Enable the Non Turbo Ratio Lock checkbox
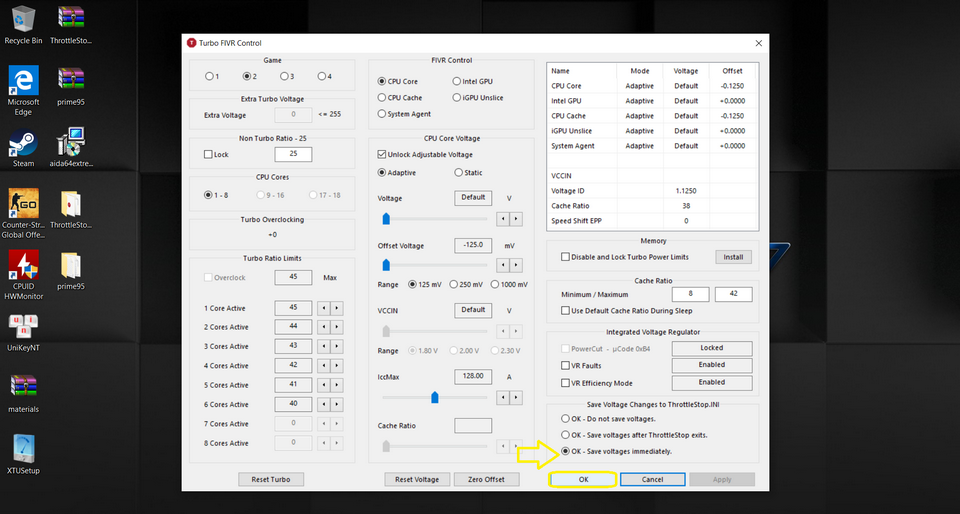Viewport: 960px width, 514px height. (x=208, y=155)
